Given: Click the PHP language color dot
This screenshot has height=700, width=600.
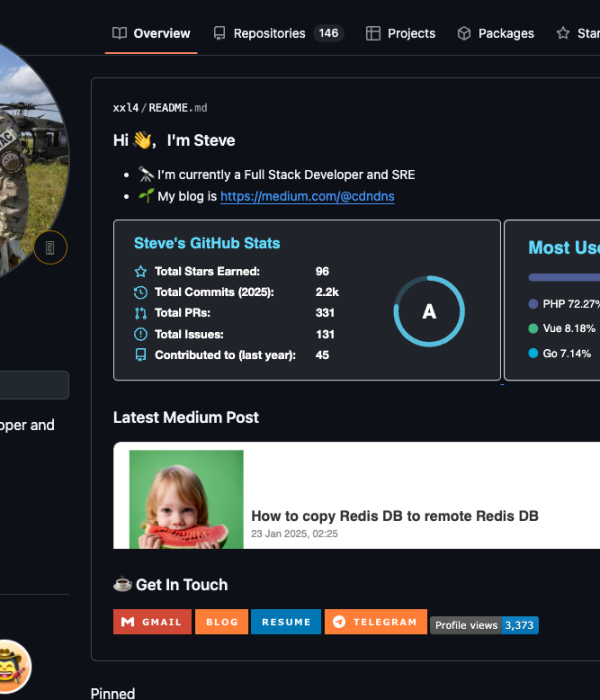Looking at the screenshot, I should (x=533, y=304).
